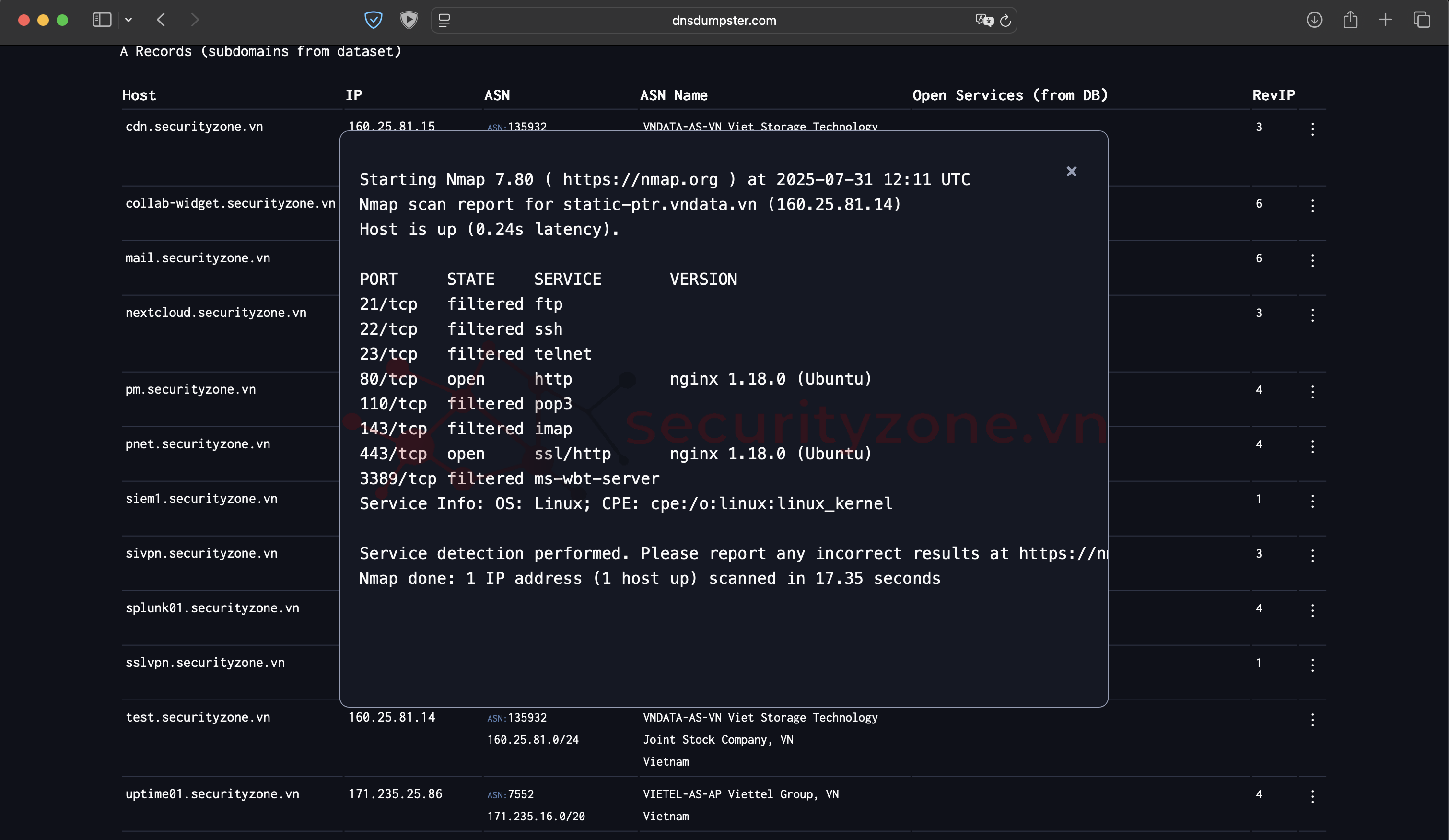Select the pnet.securityzone.vn host
Screen dimensions: 1449x840
pos(198,444)
